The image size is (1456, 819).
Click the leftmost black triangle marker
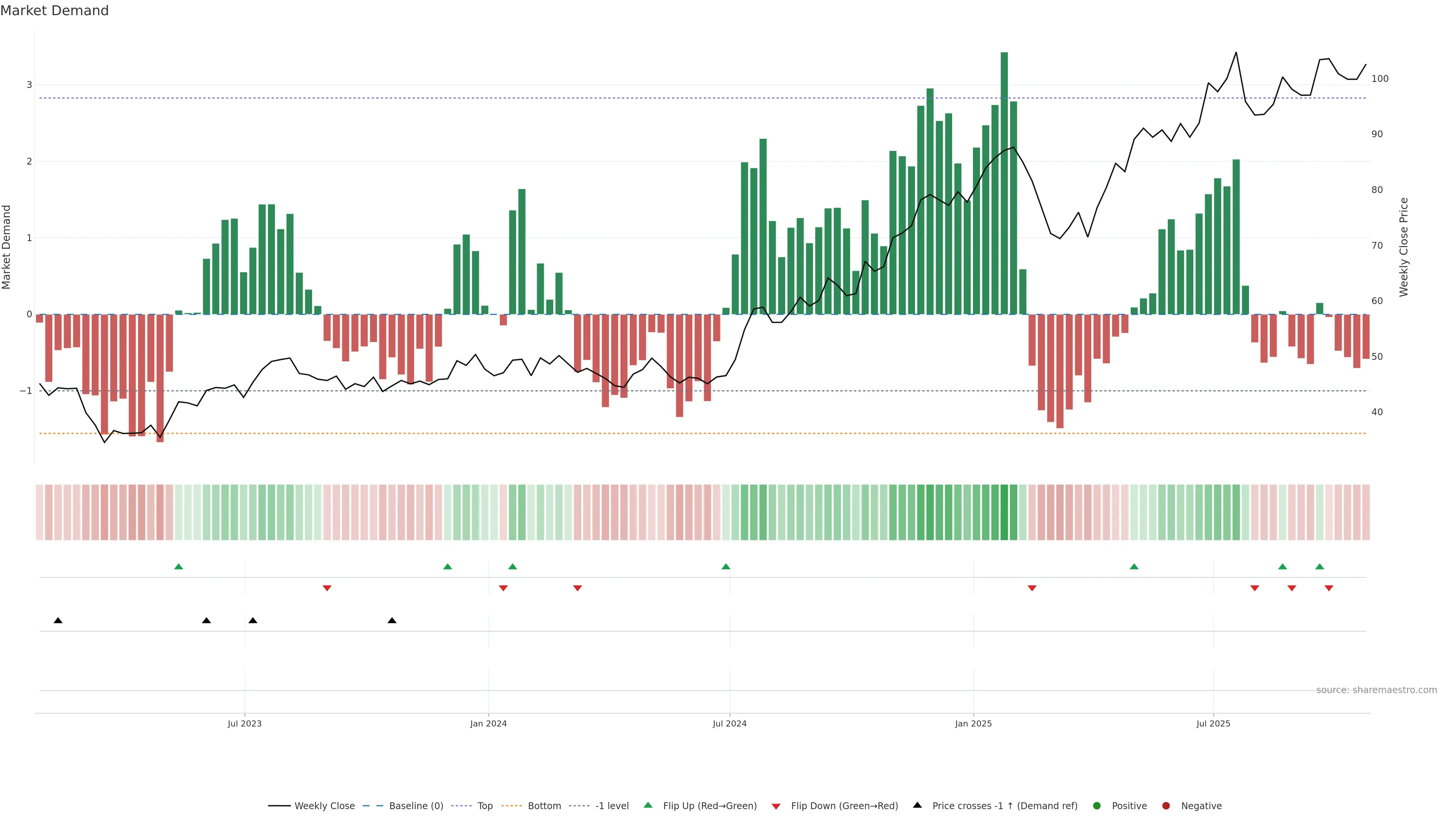pos(58,621)
